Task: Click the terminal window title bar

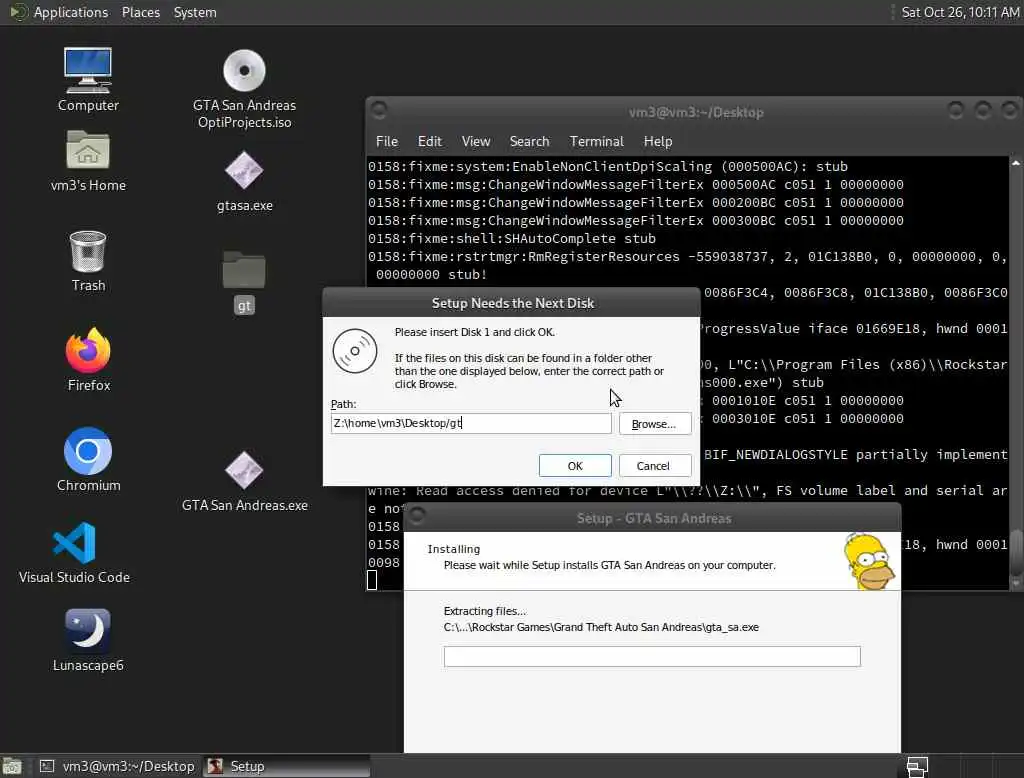Action: pos(696,112)
